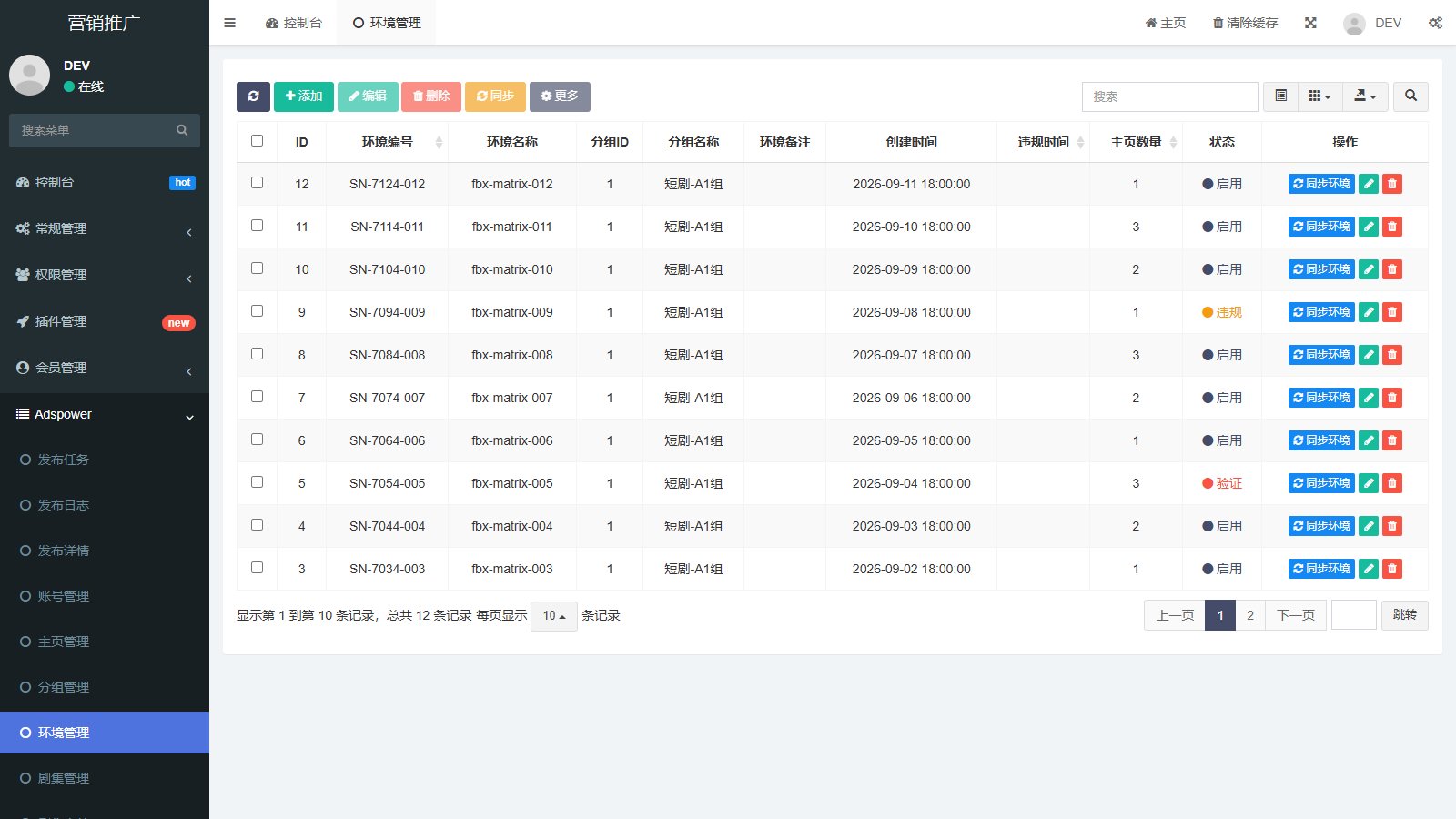Click green edit pencil for SN-7124-012 row
The height and width of the screenshot is (819, 1456).
tap(1369, 184)
